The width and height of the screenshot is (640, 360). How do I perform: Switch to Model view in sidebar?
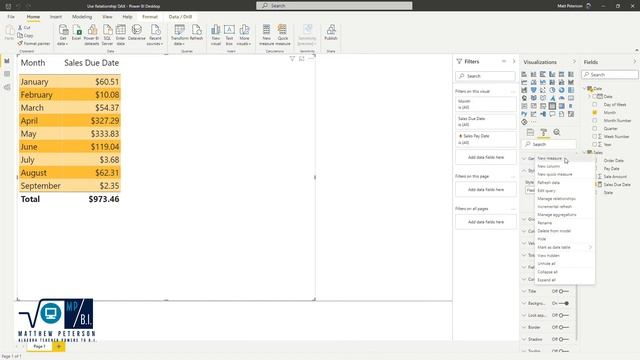pyautogui.click(x=7, y=87)
